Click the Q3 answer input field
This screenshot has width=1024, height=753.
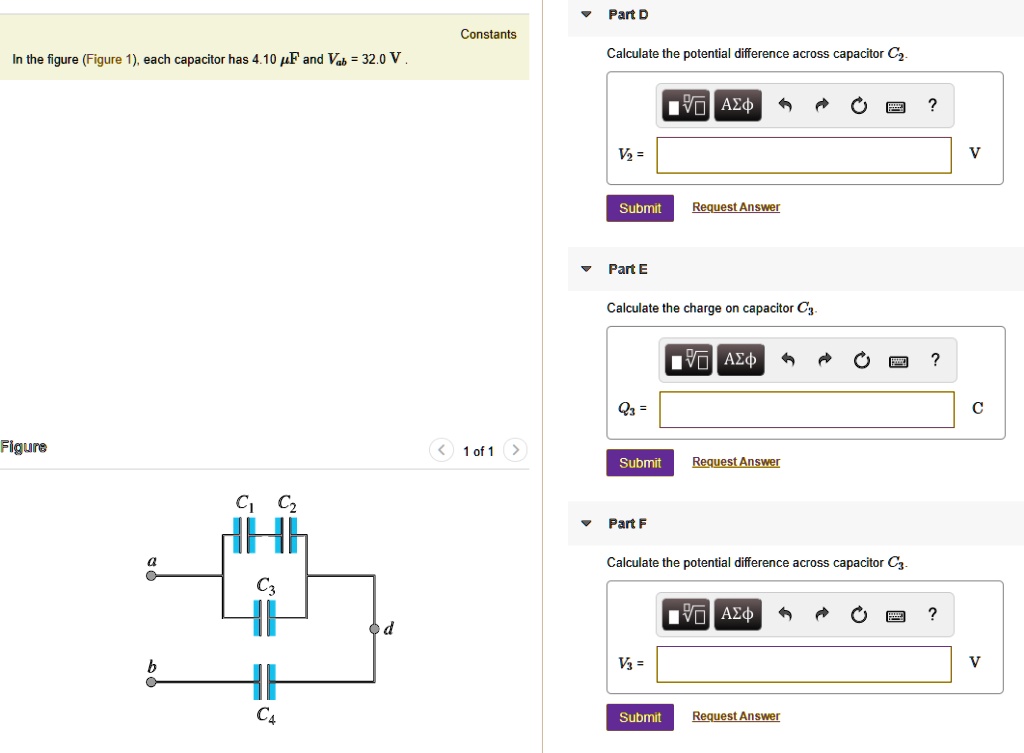click(806, 409)
